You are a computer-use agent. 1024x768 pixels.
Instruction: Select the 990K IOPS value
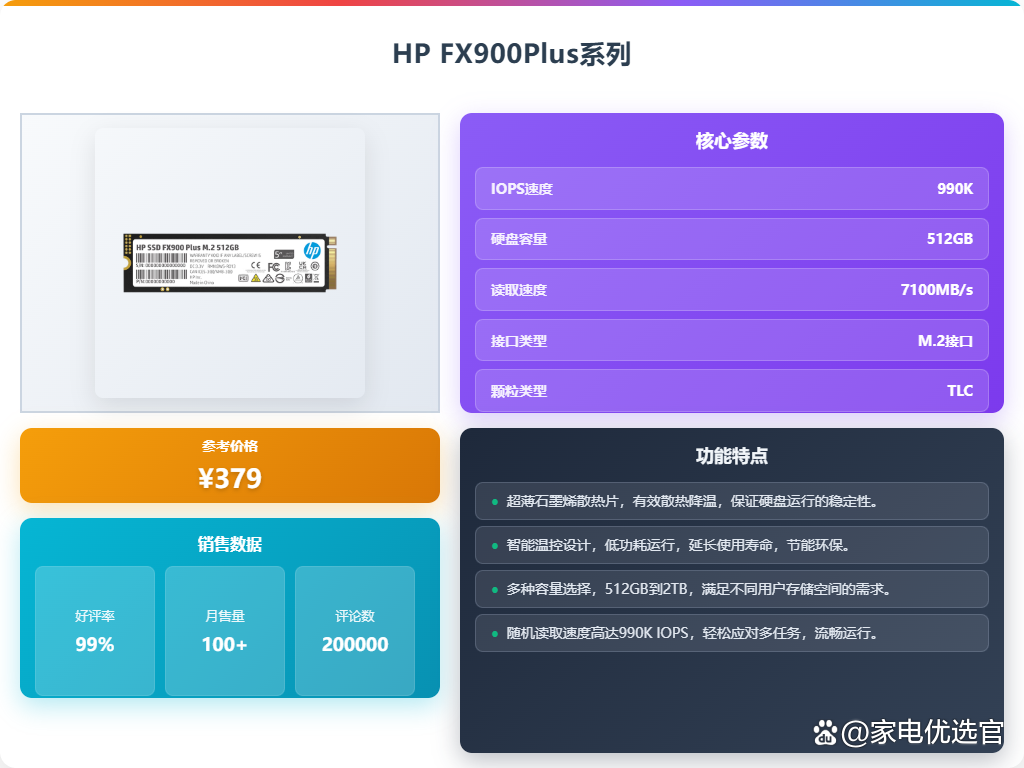[955, 189]
